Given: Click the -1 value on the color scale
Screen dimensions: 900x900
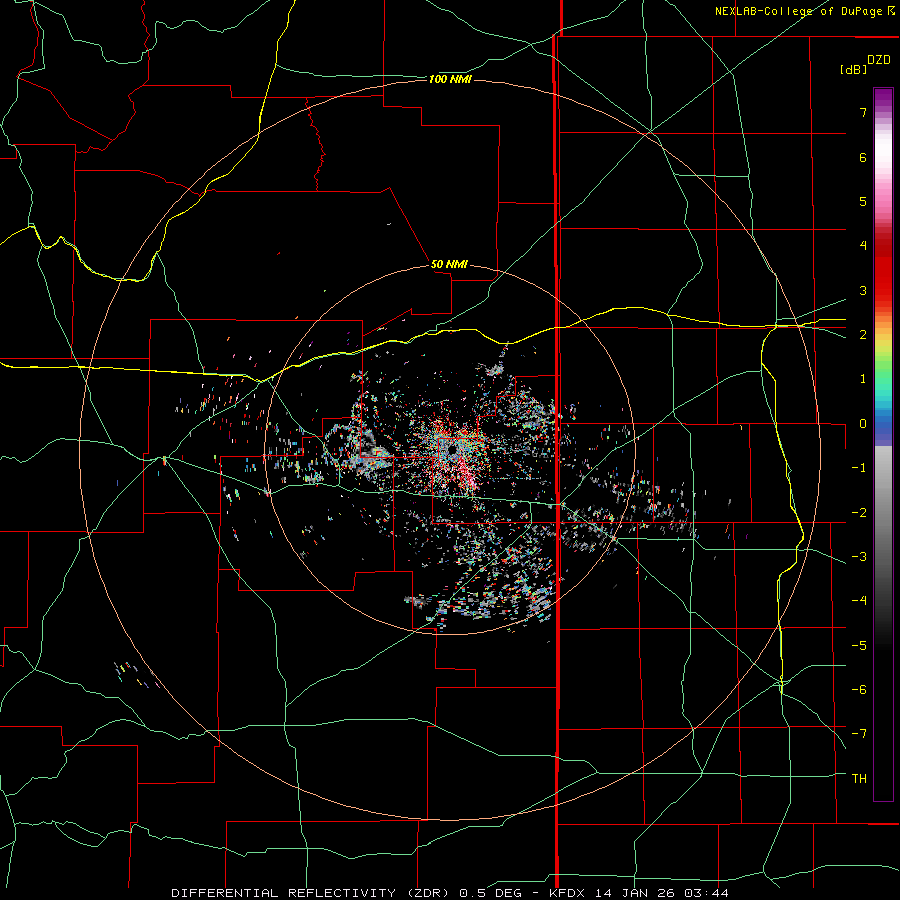Looking at the screenshot, I should pyautogui.click(x=859, y=468).
